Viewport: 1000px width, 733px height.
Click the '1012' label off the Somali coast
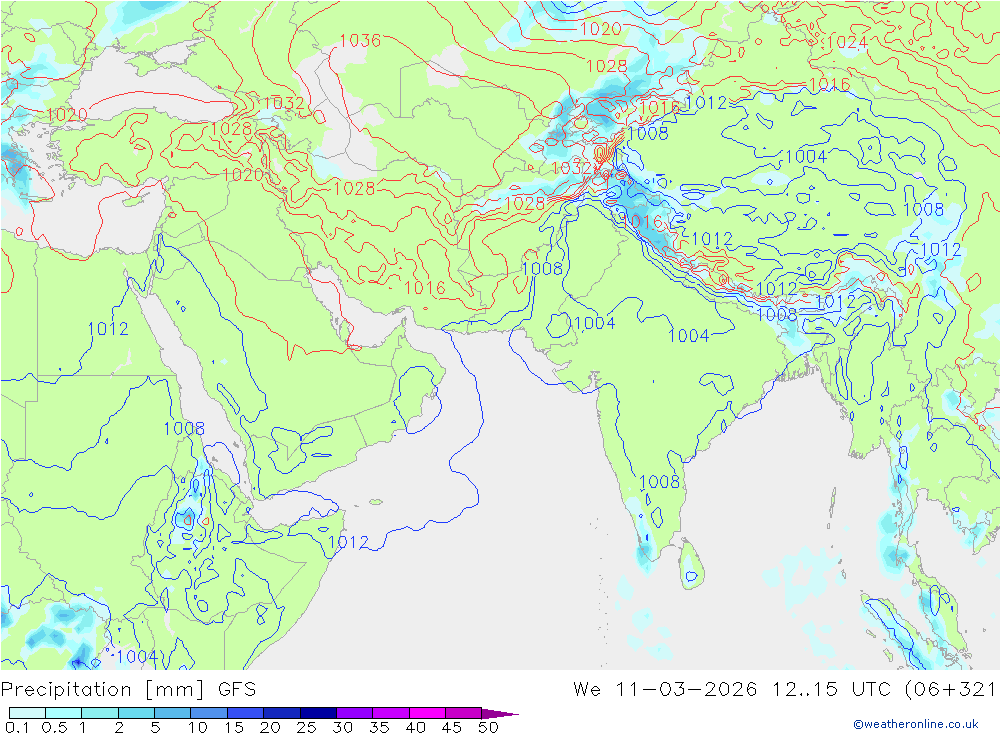point(348,542)
